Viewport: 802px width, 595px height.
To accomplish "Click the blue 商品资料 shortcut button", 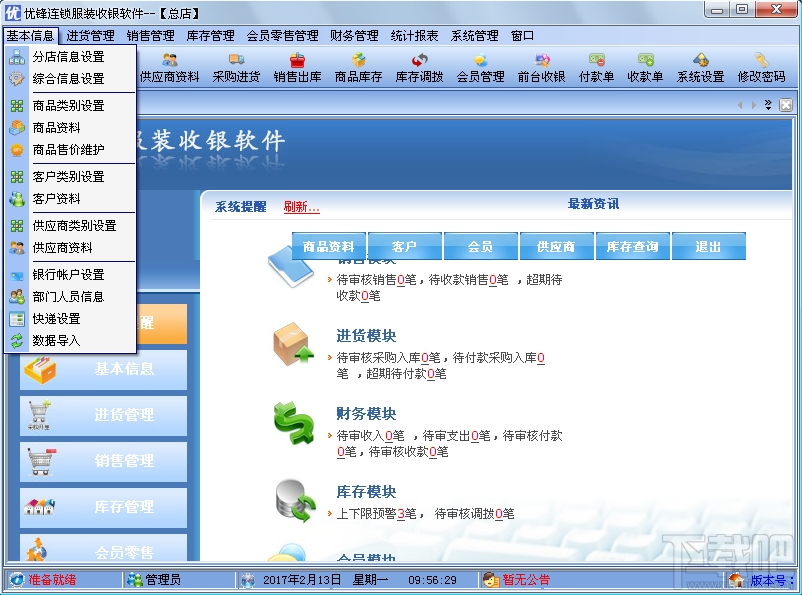I will (x=329, y=247).
